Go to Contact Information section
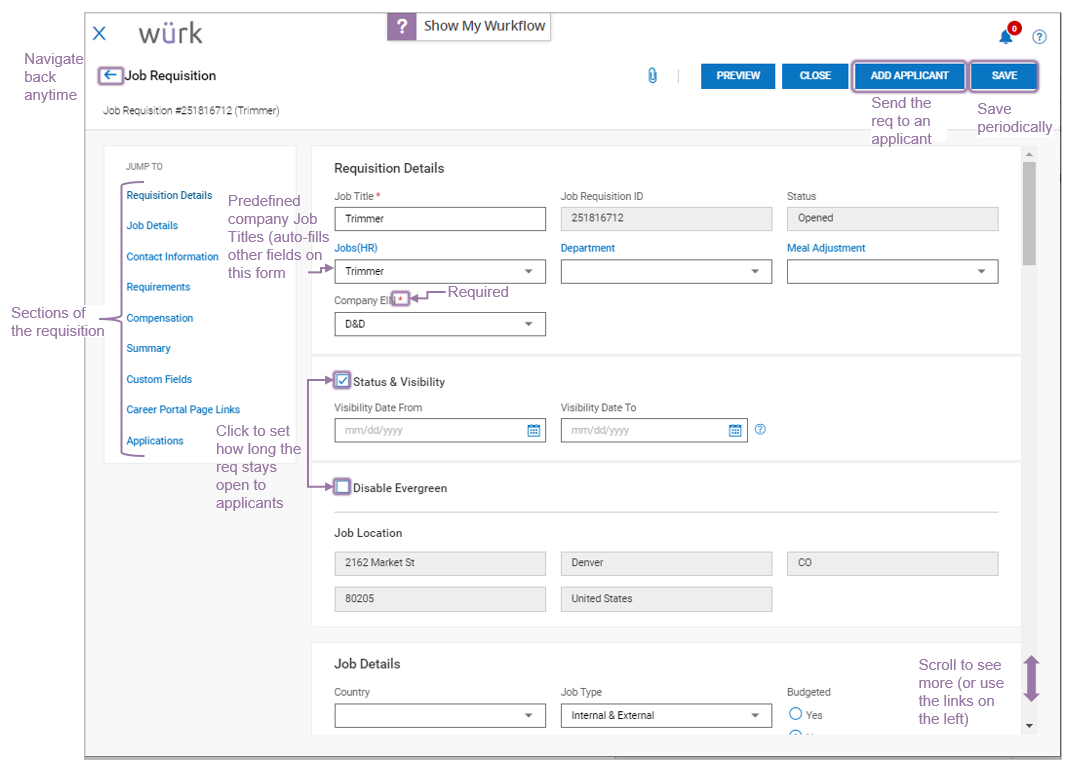 pos(172,256)
